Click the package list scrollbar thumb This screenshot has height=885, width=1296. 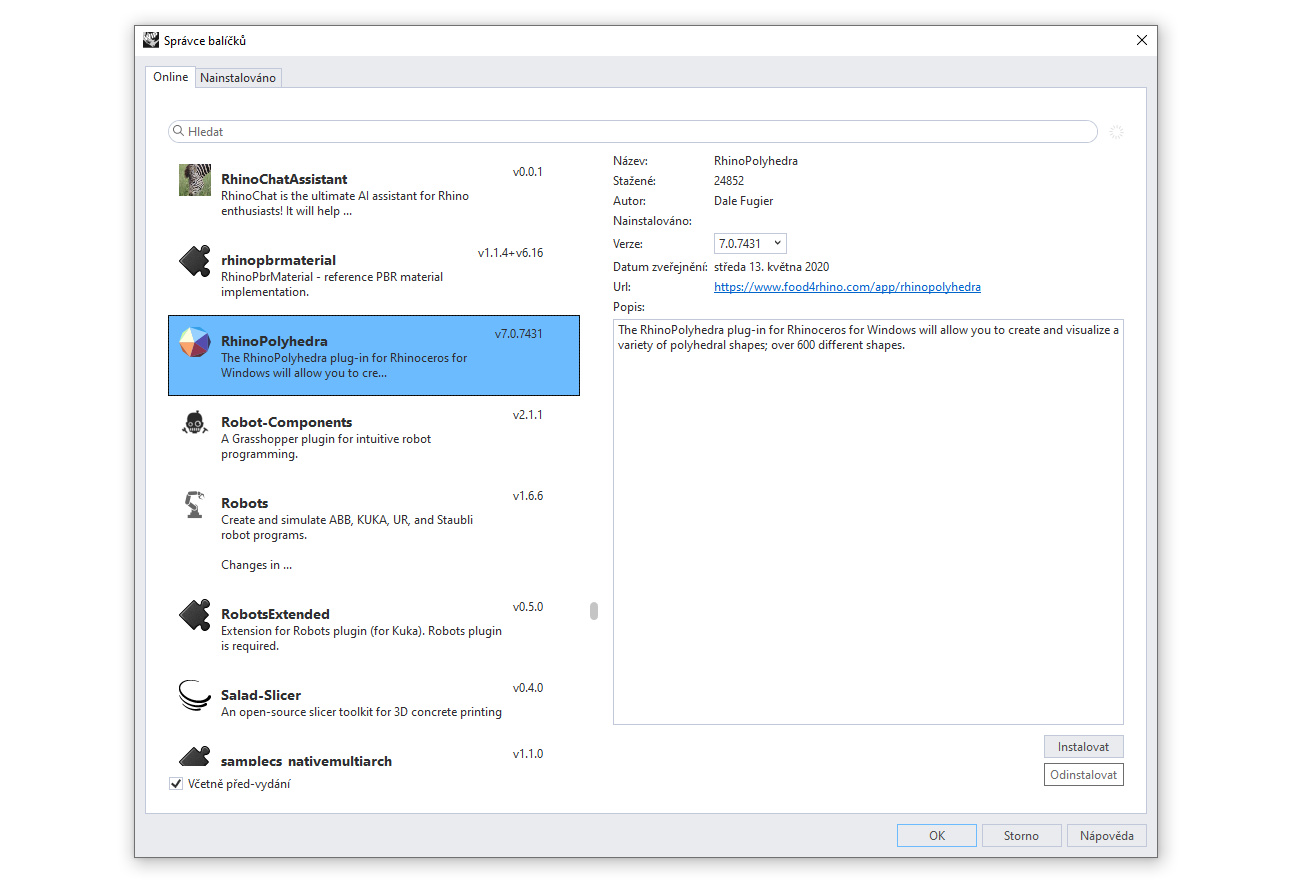[594, 611]
